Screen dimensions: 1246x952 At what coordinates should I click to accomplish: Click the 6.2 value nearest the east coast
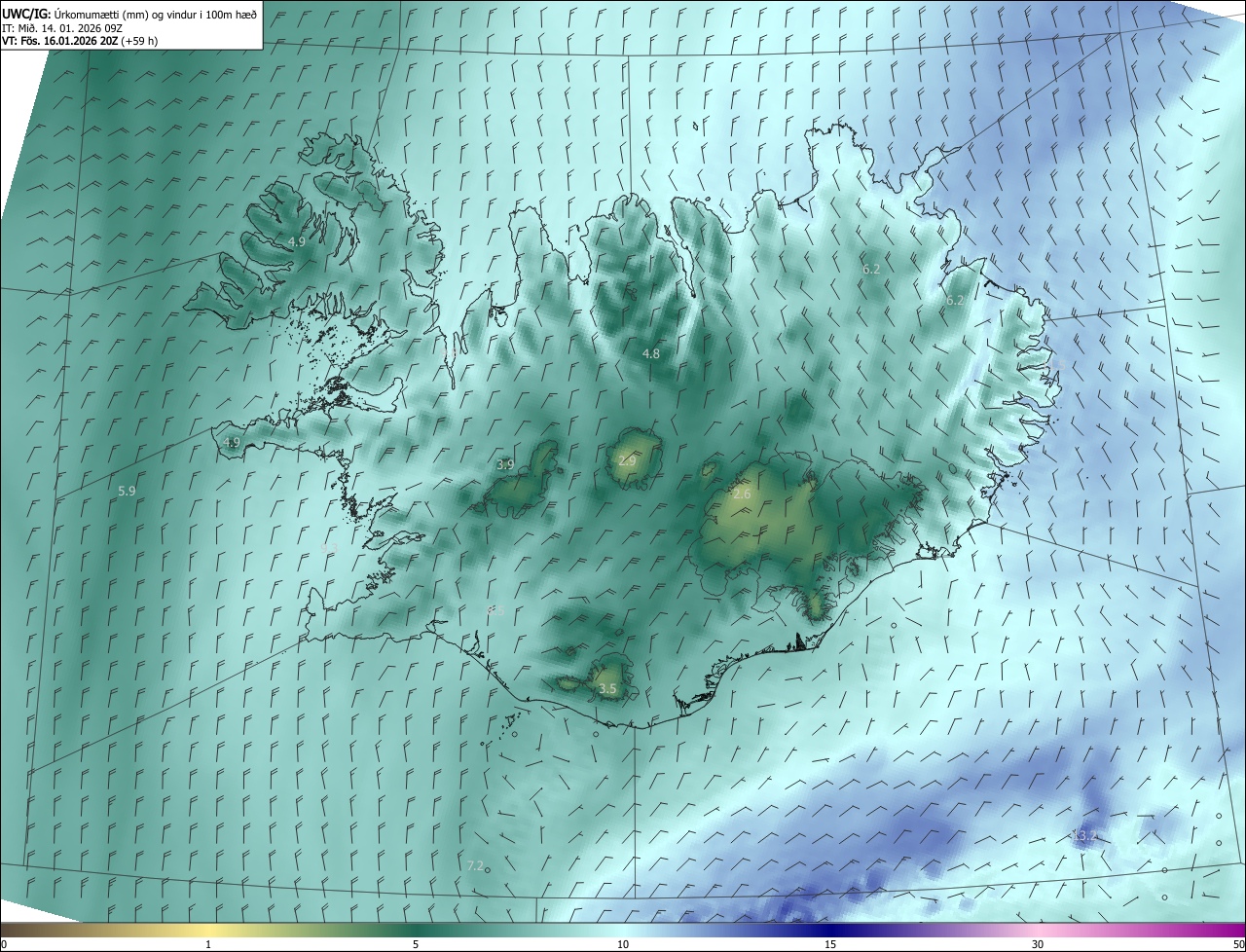(x=954, y=301)
